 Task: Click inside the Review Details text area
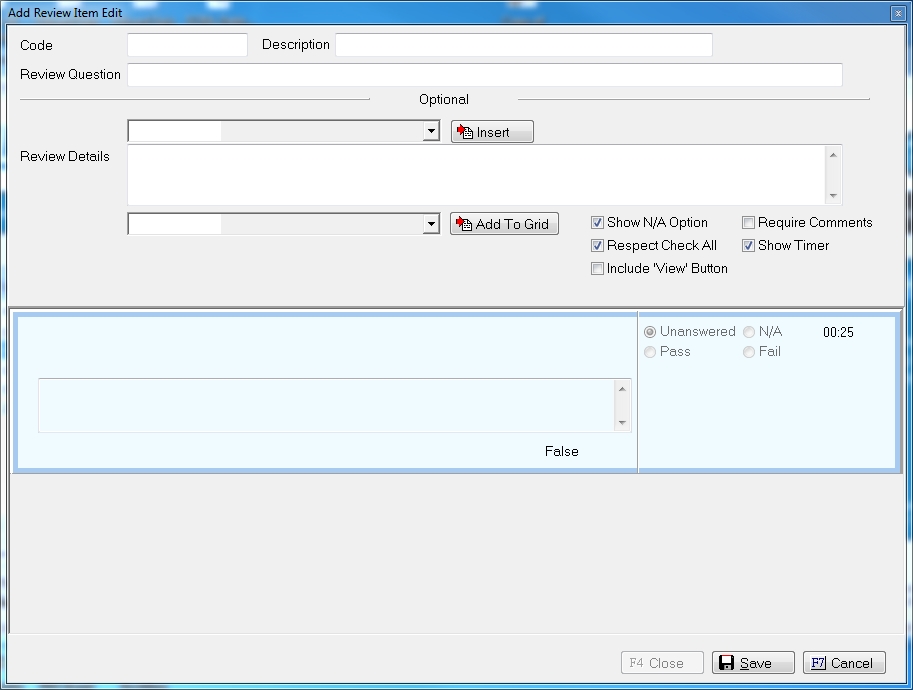click(476, 175)
